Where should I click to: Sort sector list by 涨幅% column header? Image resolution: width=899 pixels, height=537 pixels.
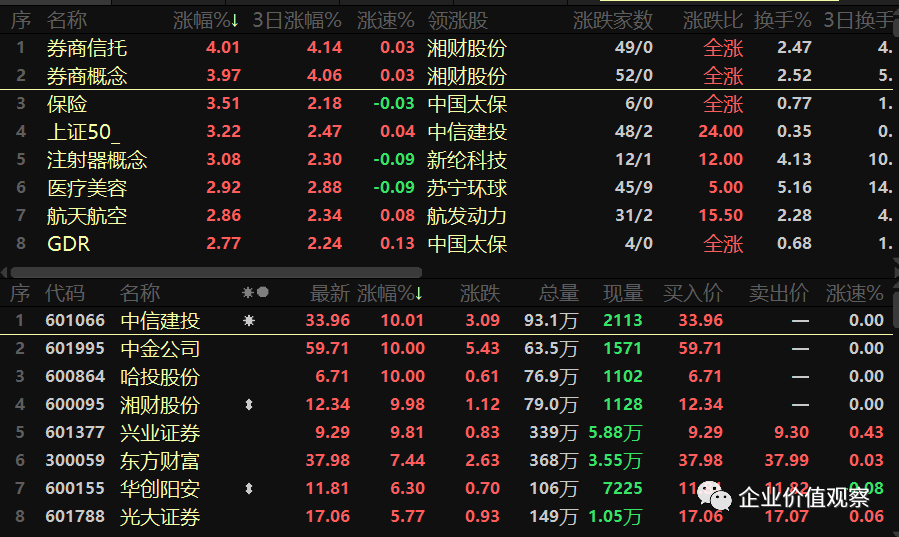tap(205, 21)
